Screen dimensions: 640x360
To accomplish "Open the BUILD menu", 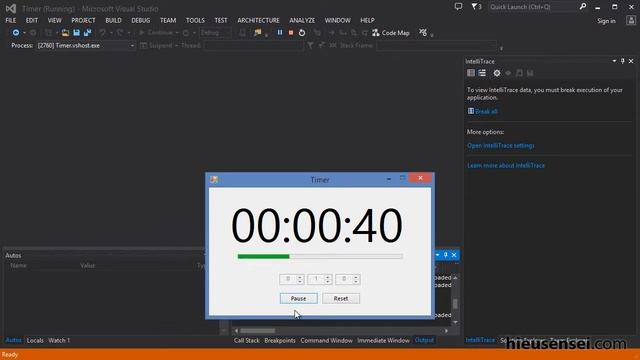I will (113, 20).
